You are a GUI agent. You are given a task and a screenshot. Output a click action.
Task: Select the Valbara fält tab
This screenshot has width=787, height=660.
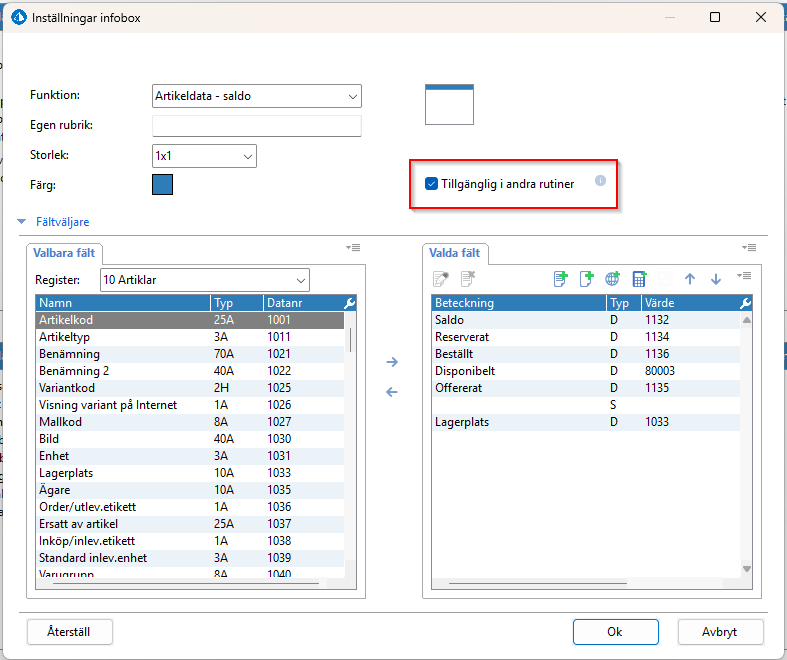pyautogui.click(x=64, y=253)
